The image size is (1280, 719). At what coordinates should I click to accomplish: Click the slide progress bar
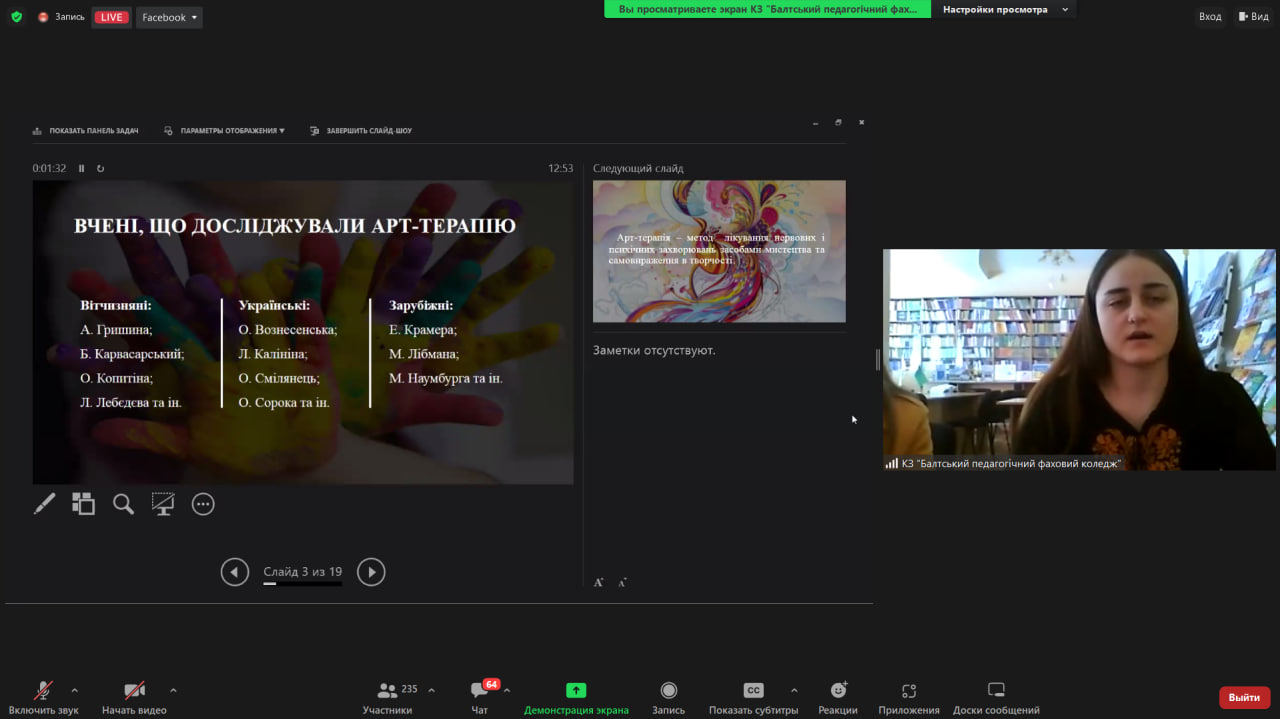(302, 583)
